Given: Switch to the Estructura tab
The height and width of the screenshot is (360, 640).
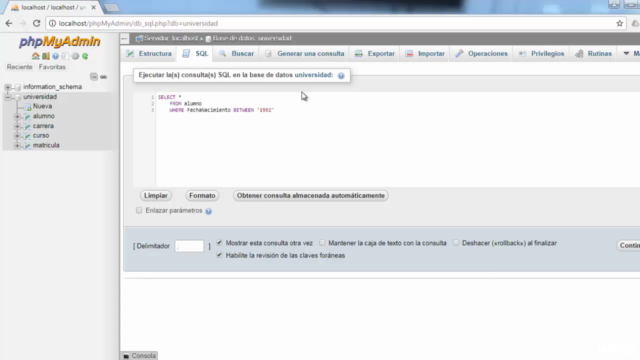Looking at the screenshot, I should click(x=149, y=53).
